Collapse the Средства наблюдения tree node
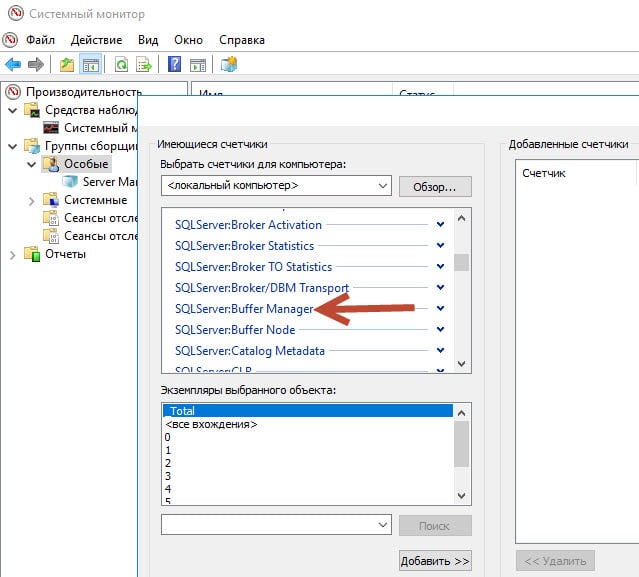 (13, 110)
